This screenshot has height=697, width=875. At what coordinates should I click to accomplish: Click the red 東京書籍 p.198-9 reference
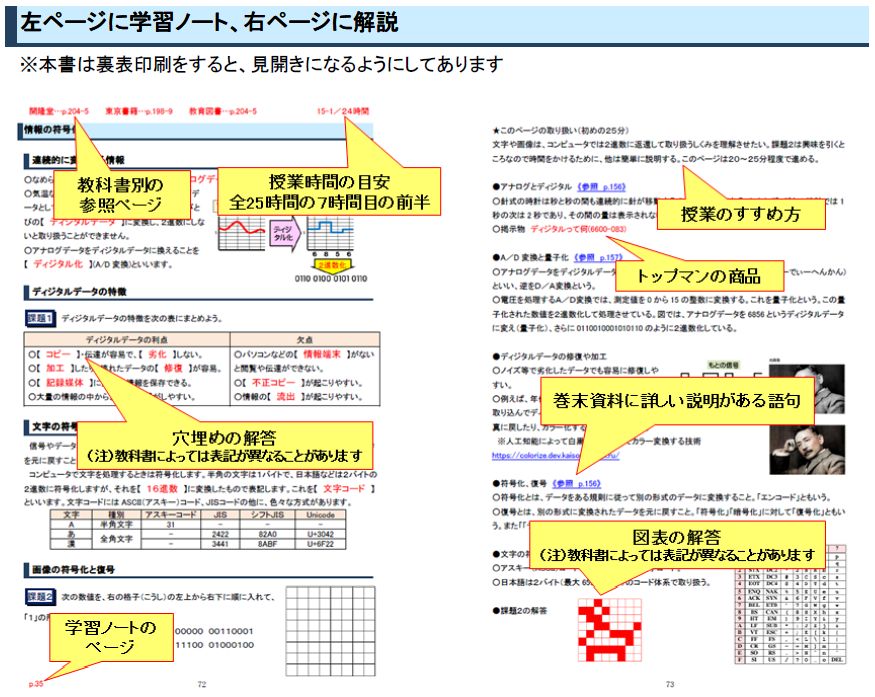click(139, 111)
